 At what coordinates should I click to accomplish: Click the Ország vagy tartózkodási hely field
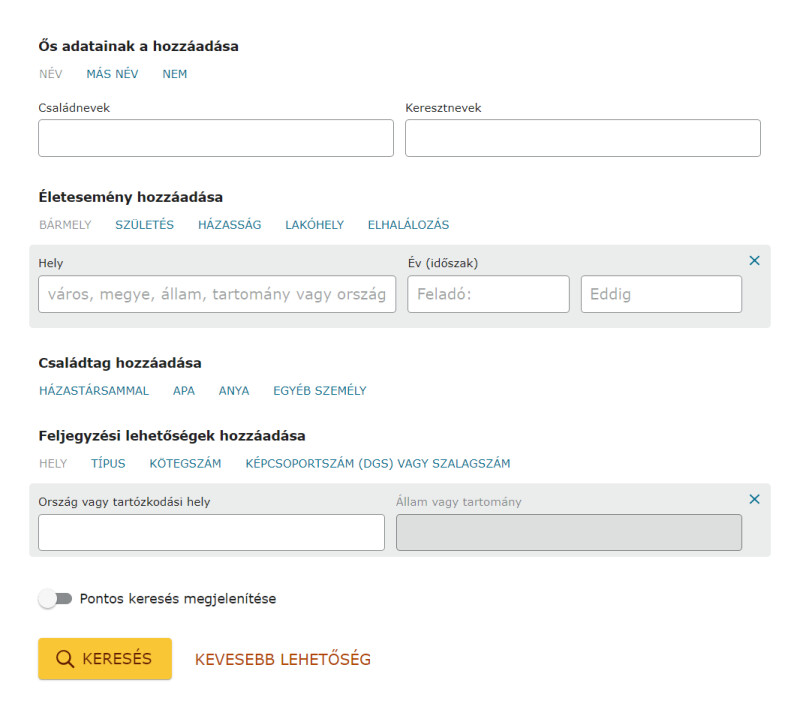pyautogui.click(x=211, y=533)
